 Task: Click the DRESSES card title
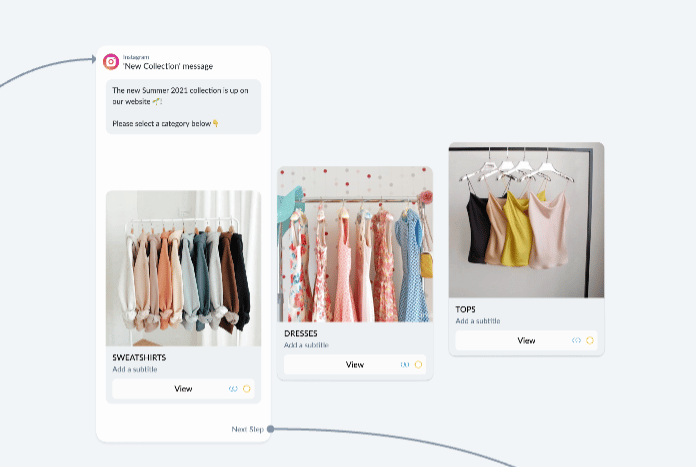301,333
